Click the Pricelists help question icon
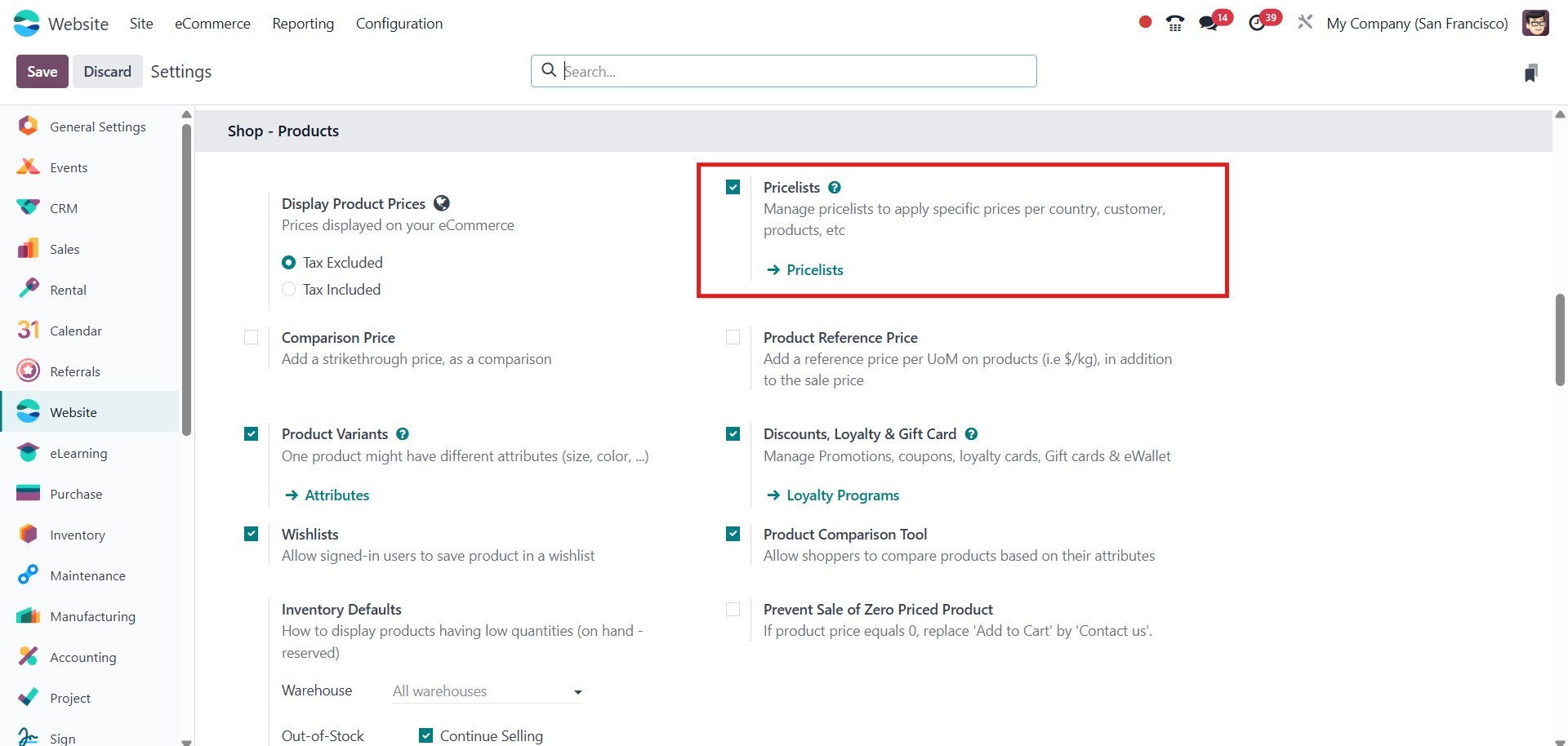The height and width of the screenshot is (746, 1568). 835,188
